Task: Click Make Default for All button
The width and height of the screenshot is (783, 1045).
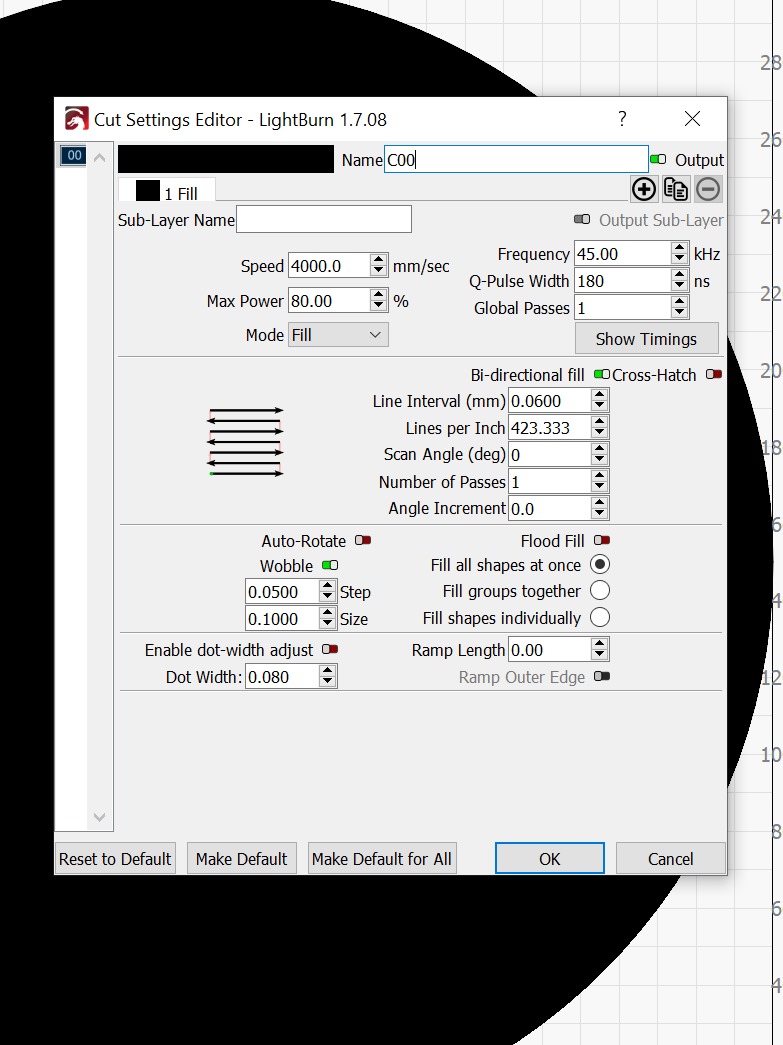Action: tap(382, 858)
